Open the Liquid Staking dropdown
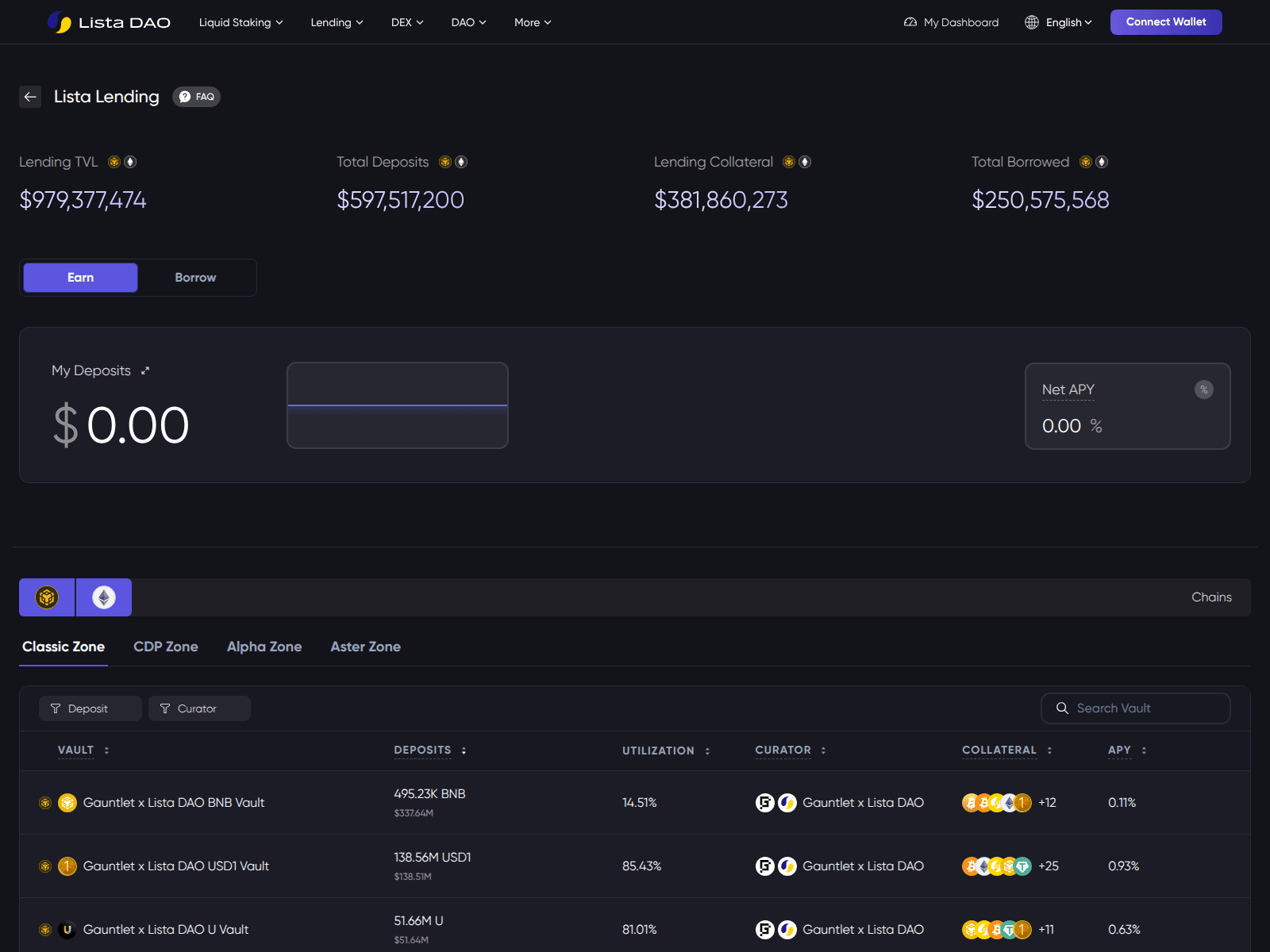 pos(241,22)
